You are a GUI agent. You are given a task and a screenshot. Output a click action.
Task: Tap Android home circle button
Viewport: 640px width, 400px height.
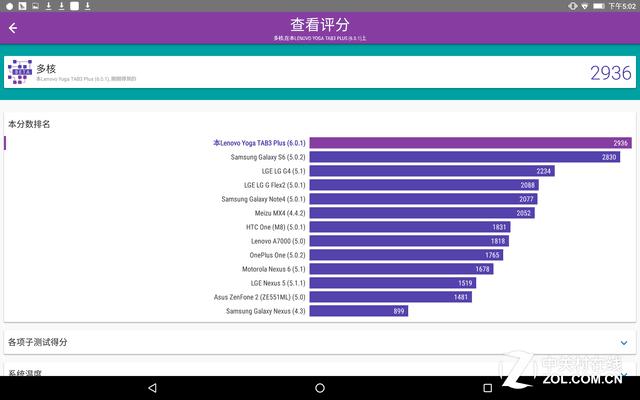(320, 388)
